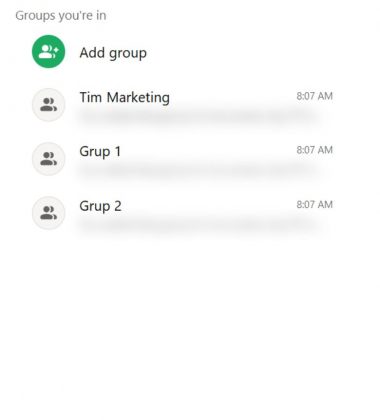Click the 8:07 AM timestamp for Grup 2

pos(314,204)
